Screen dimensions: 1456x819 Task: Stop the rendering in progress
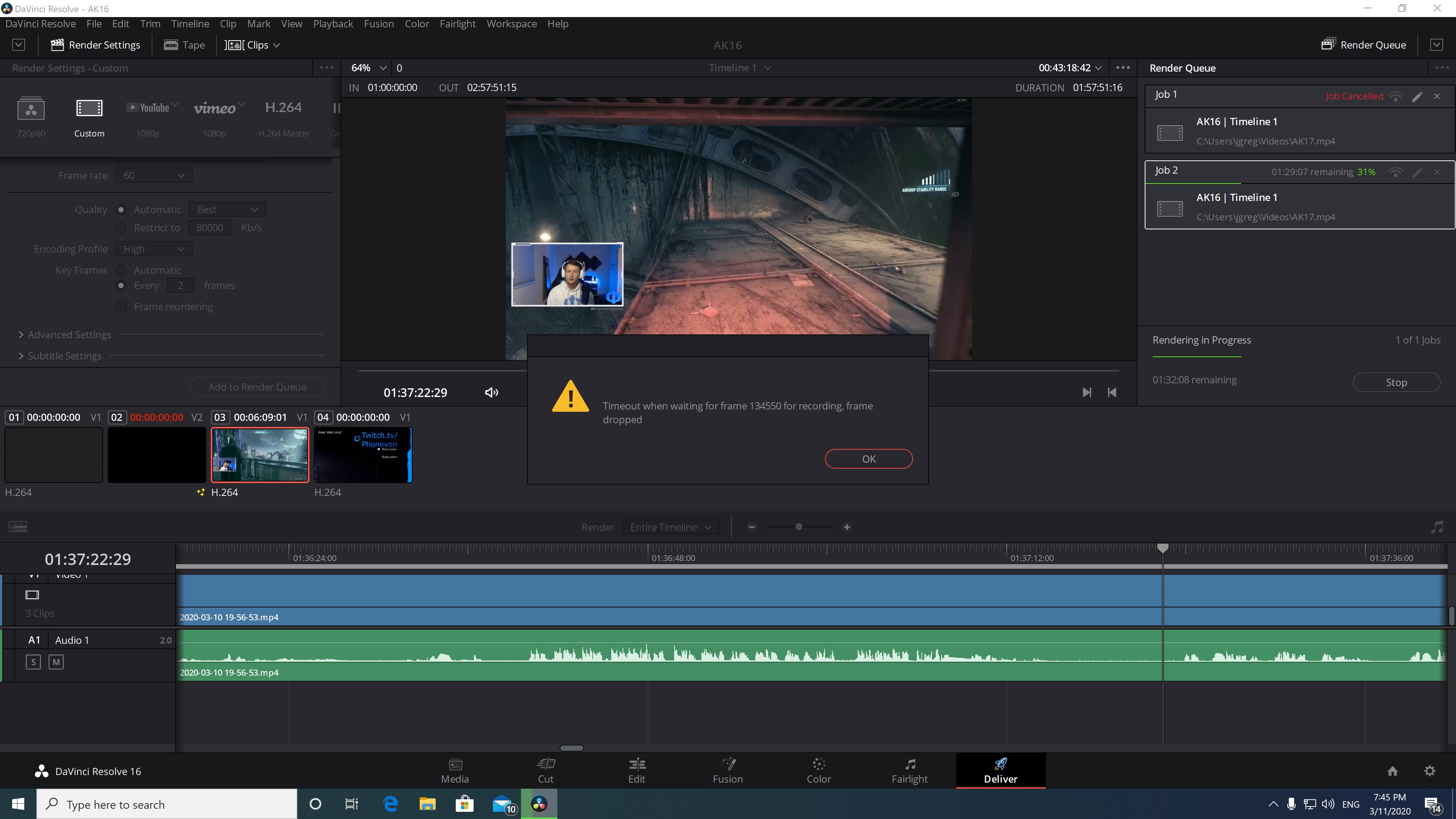point(1396,383)
